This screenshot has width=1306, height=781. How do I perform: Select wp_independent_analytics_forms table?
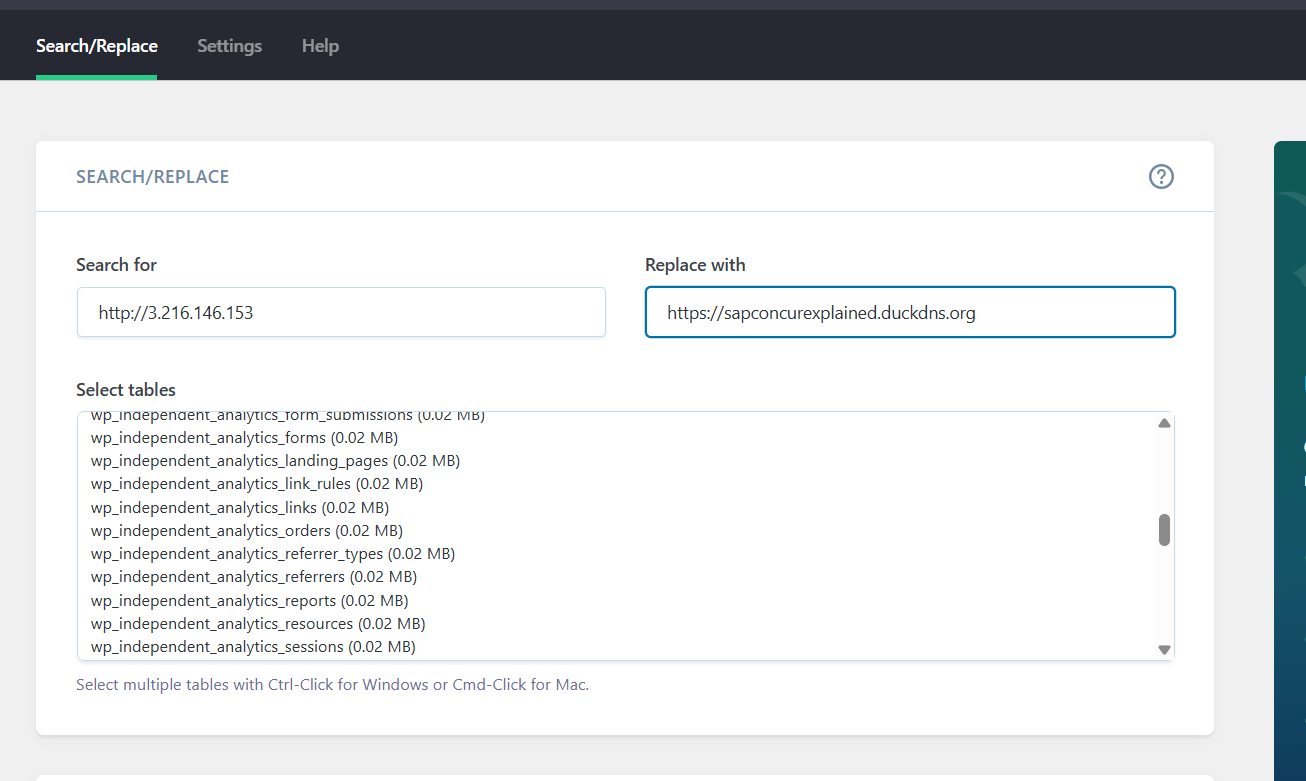244,438
